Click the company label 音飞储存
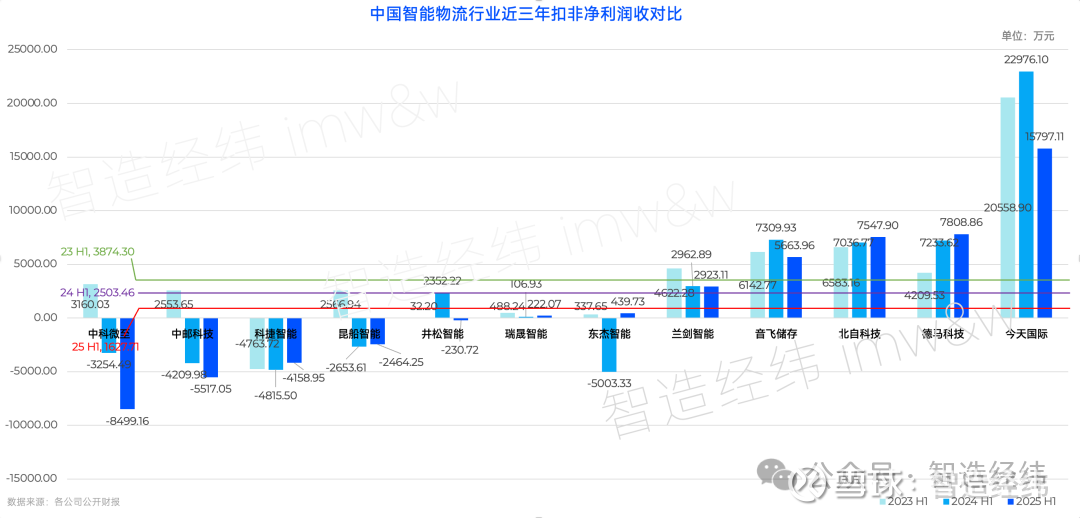The height and width of the screenshot is (518, 1080). pos(776,334)
